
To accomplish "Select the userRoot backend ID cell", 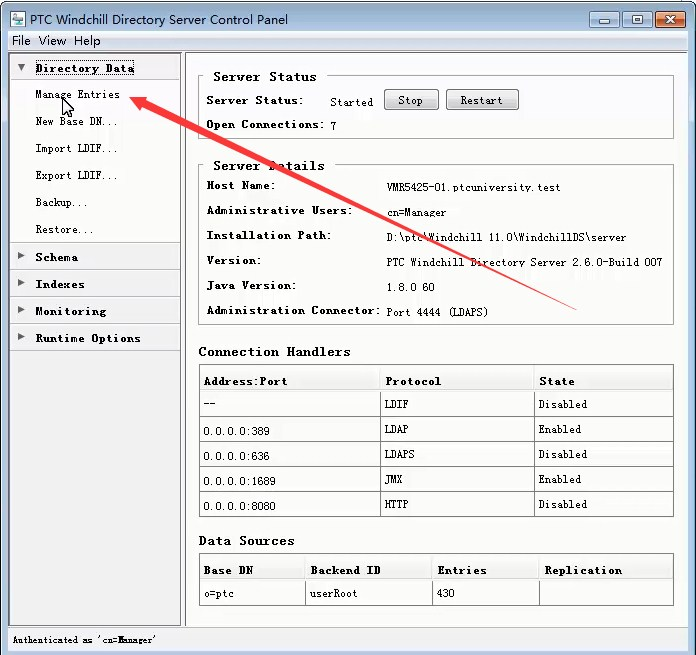I will tap(368, 593).
